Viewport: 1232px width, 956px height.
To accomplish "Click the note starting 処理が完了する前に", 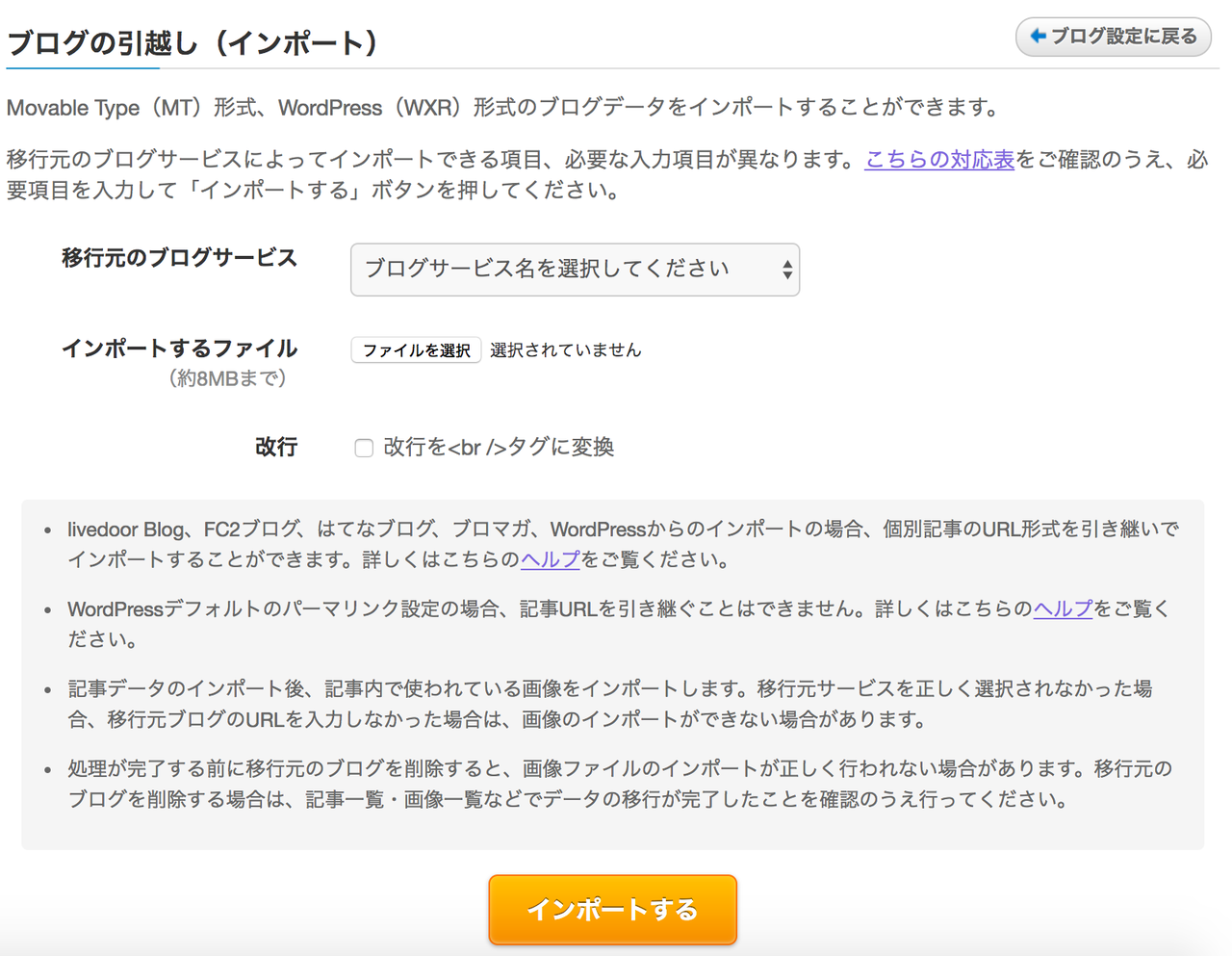I will [620, 784].
